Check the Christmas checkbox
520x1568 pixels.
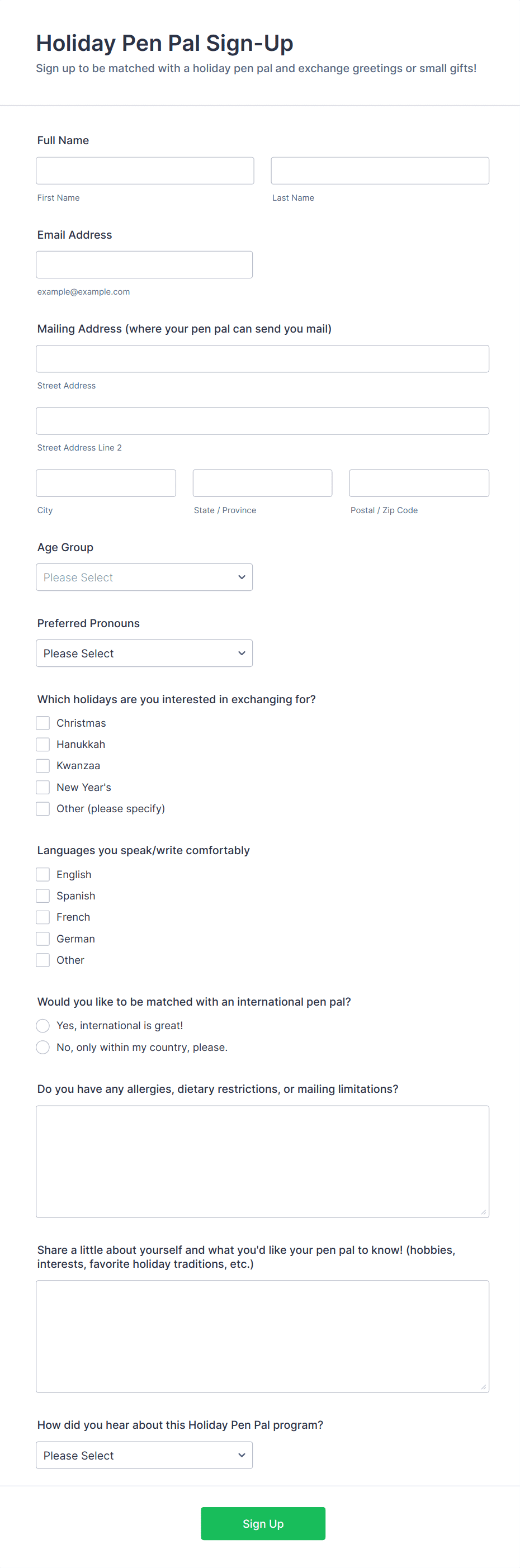42,723
